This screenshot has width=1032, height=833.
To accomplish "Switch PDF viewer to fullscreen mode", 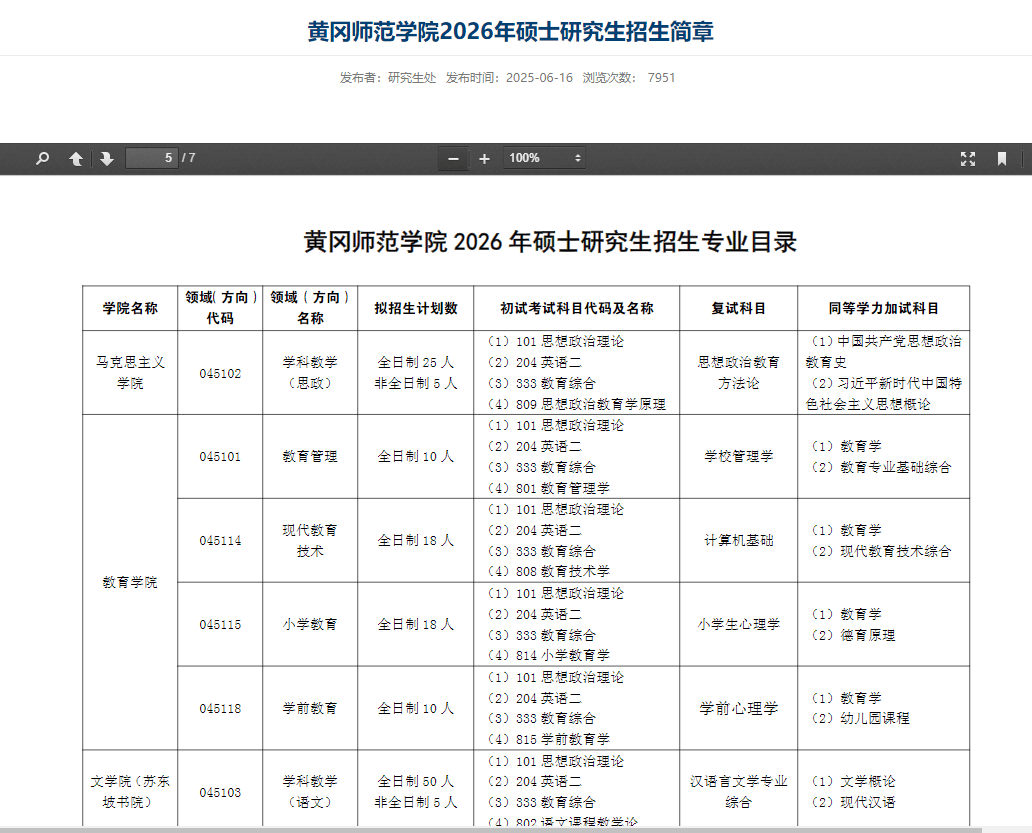I will coord(968,159).
